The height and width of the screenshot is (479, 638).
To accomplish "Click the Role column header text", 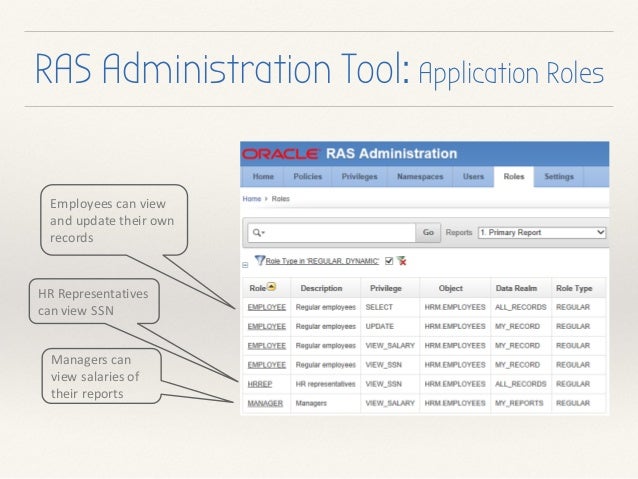I will click(257, 288).
